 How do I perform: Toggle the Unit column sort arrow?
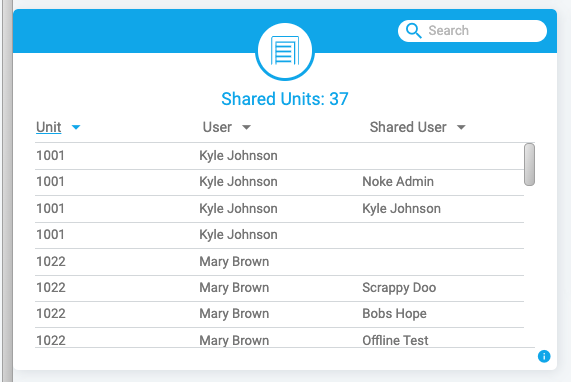pos(76,127)
